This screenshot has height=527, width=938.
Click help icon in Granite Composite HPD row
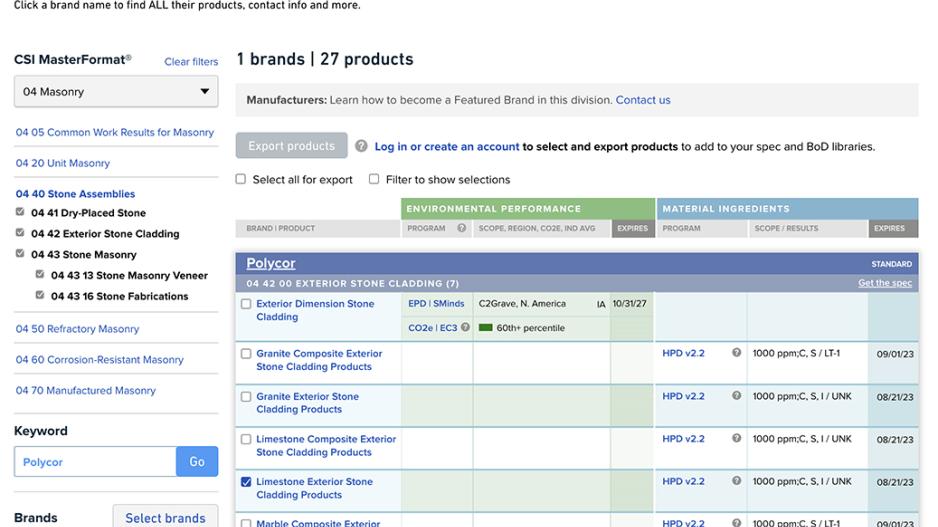pyautogui.click(x=736, y=353)
